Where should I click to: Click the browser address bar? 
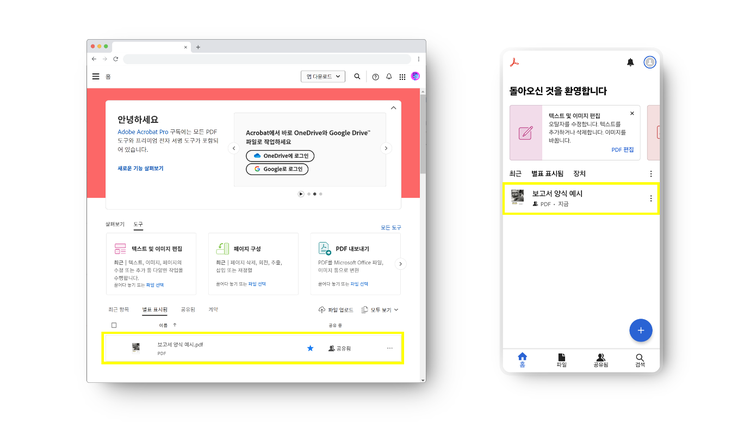pos(267,59)
